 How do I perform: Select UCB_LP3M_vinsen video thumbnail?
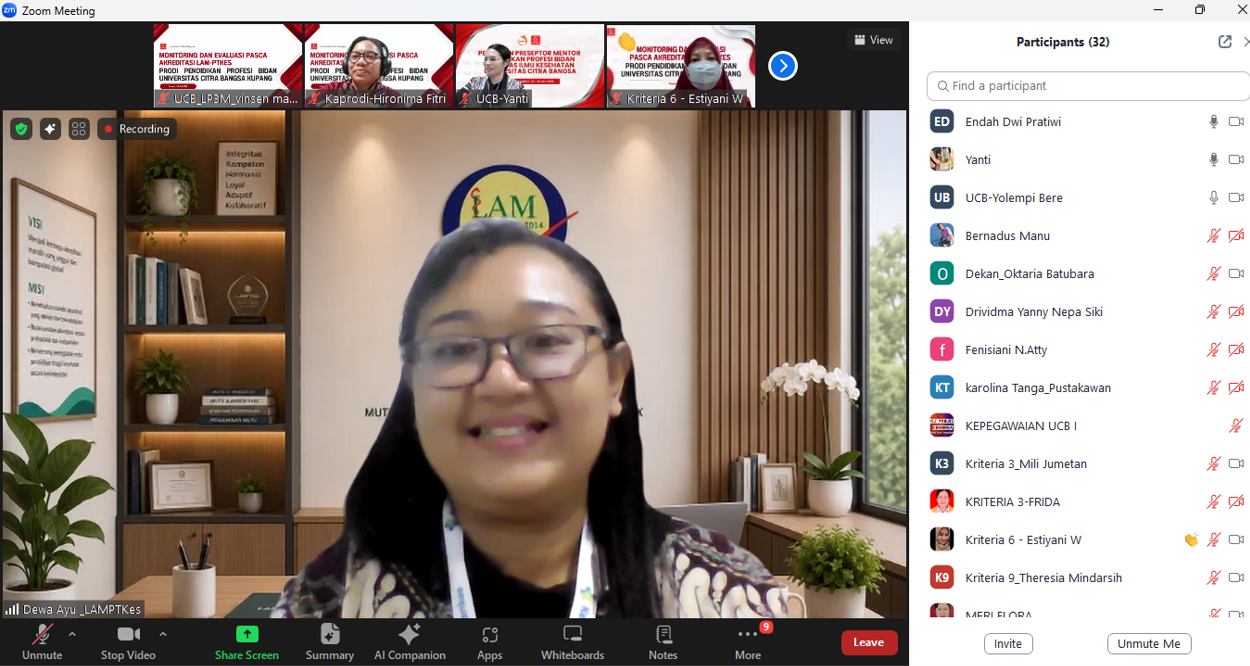point(228,66)
